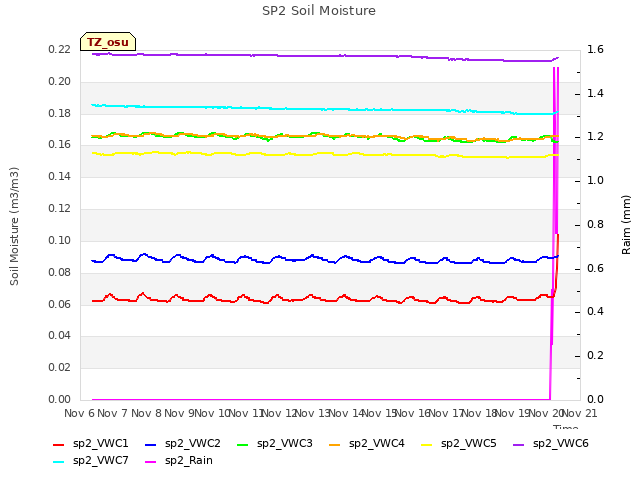Click the yellow sp2_VWC5 legend swatch
This screenshot has height=480, width=640.
pyautogui.click(x=427, y=445)
